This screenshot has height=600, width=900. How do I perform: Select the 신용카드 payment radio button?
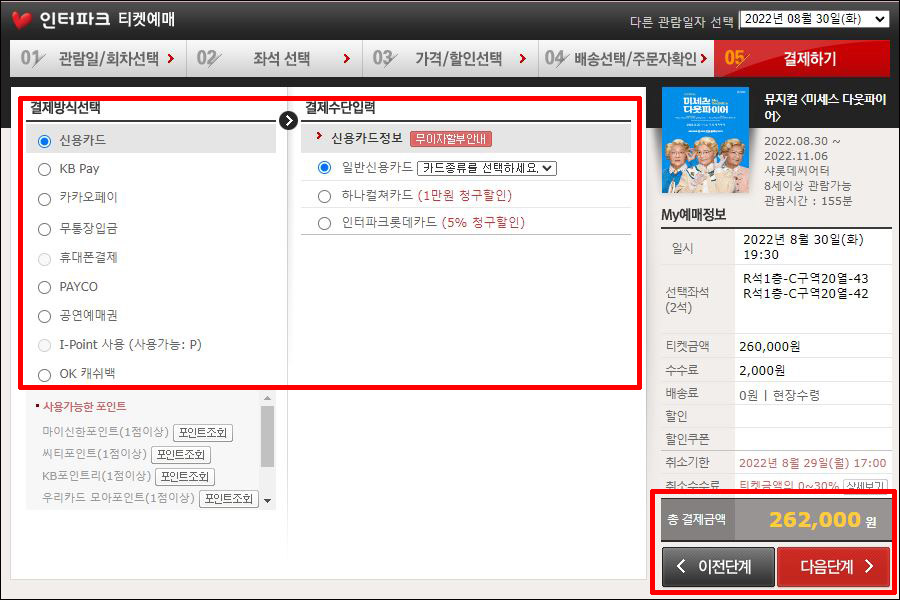pyautogui.click(x=44, y=141)
